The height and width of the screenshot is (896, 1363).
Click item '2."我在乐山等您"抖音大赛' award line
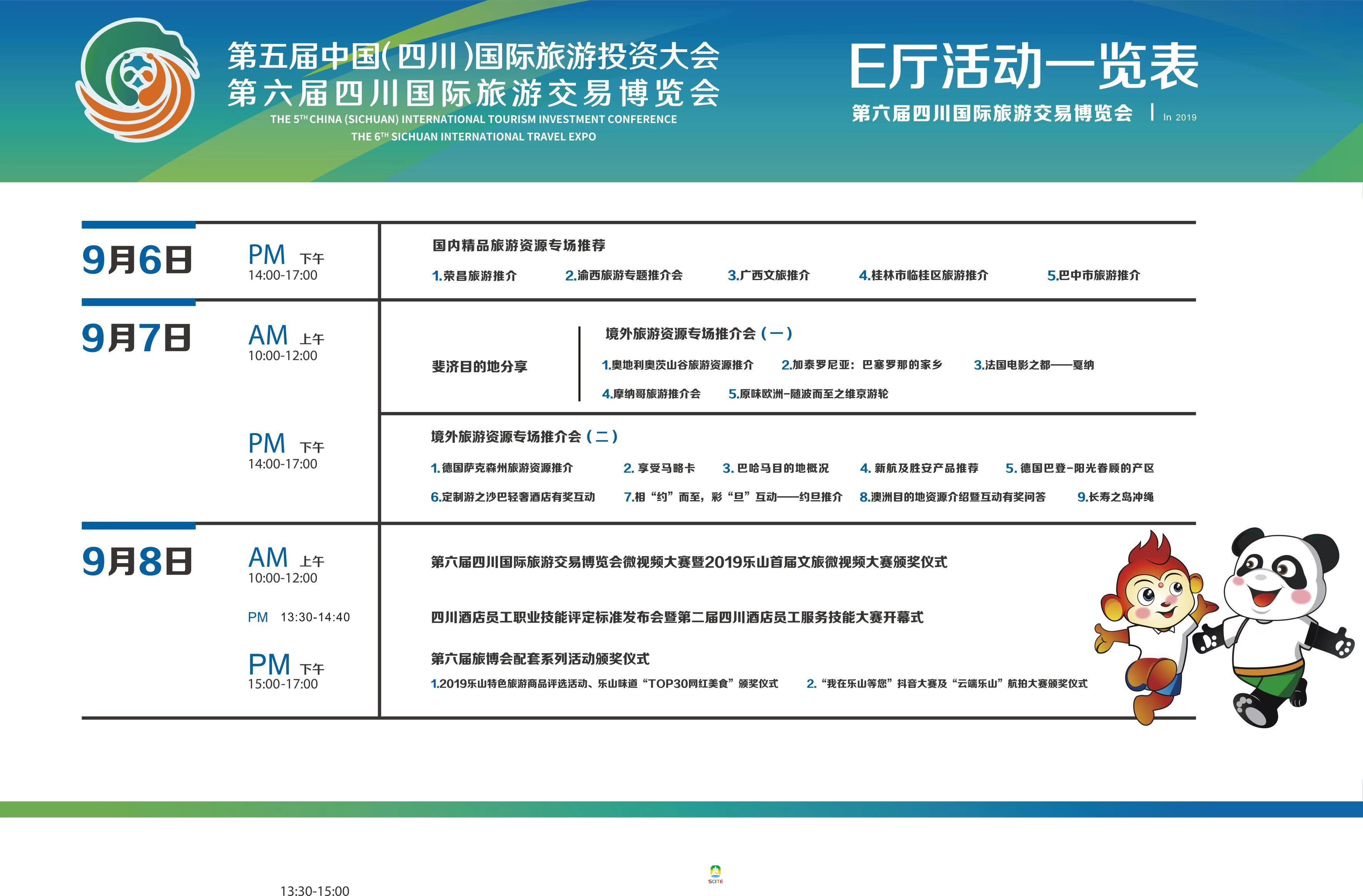(x=947, y=684)
